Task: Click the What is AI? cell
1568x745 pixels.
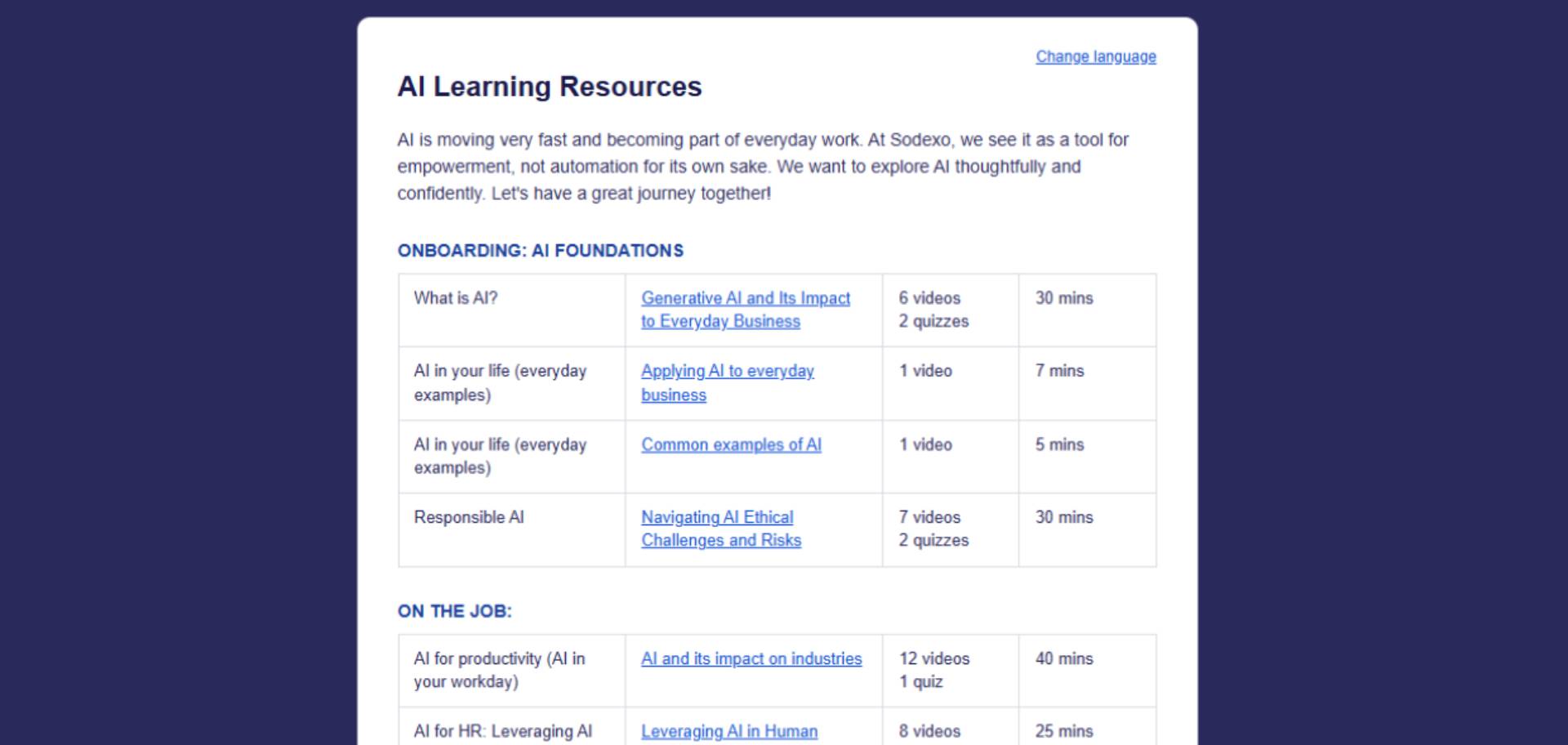Action: pos(512,310)
